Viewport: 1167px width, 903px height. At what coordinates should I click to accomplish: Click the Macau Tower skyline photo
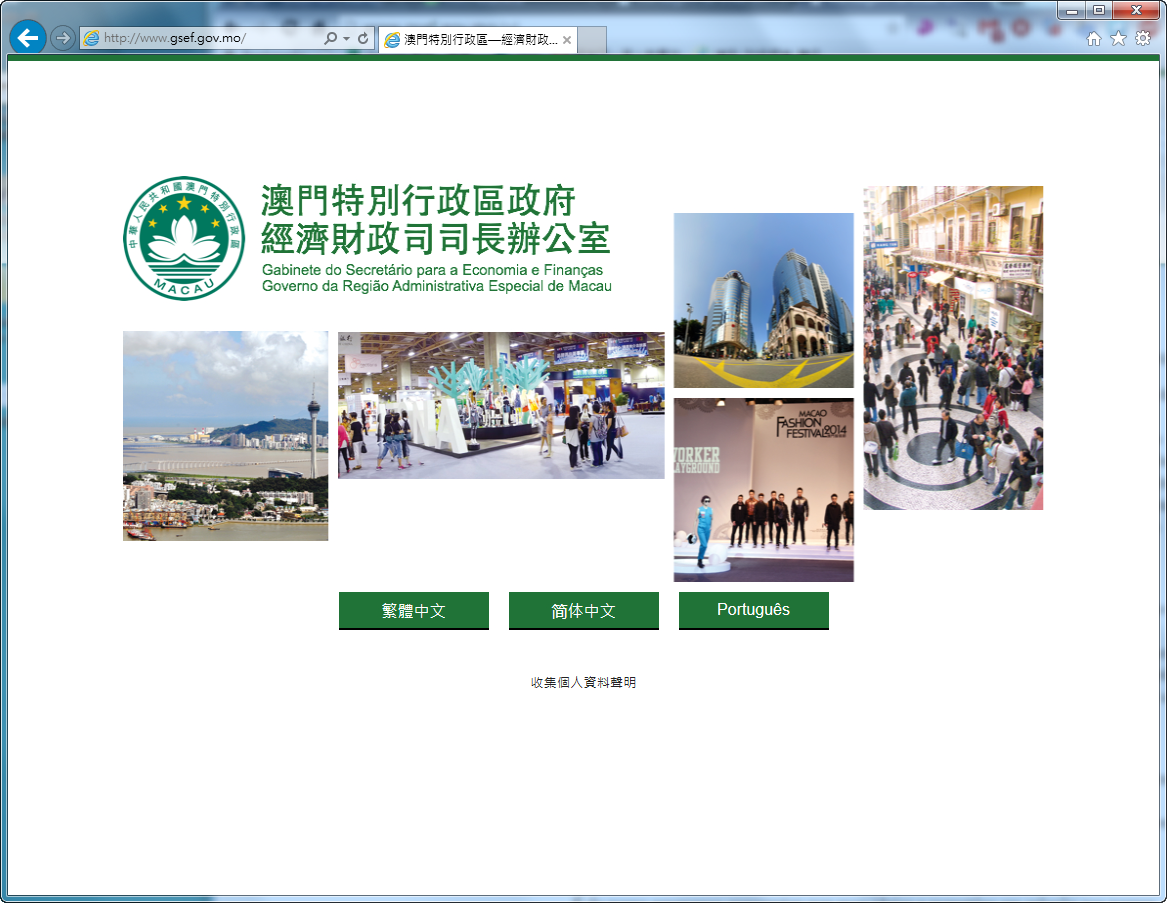point(225,436)
